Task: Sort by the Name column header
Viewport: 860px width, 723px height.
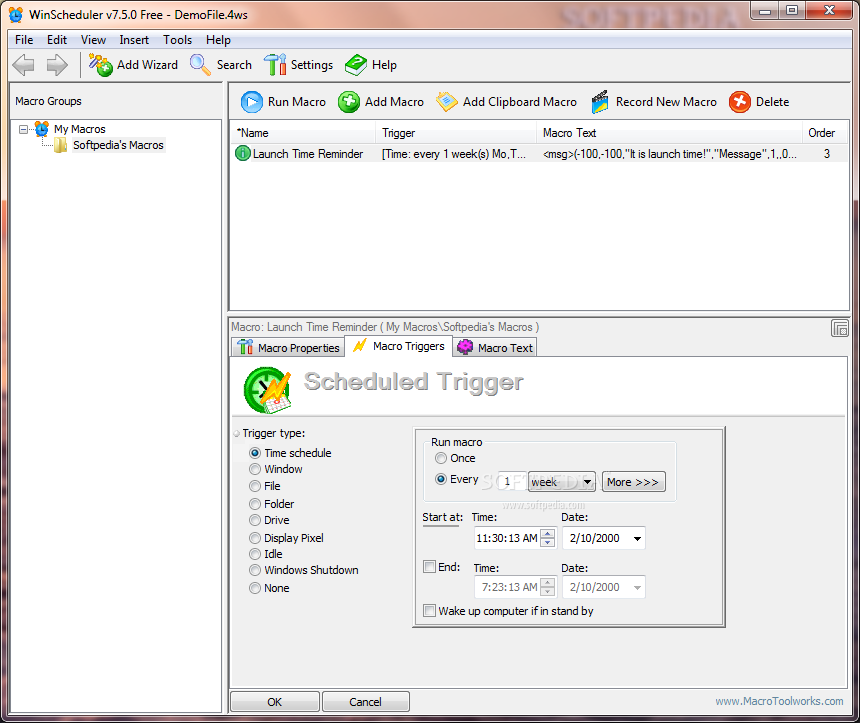Action: click(303, 133)
